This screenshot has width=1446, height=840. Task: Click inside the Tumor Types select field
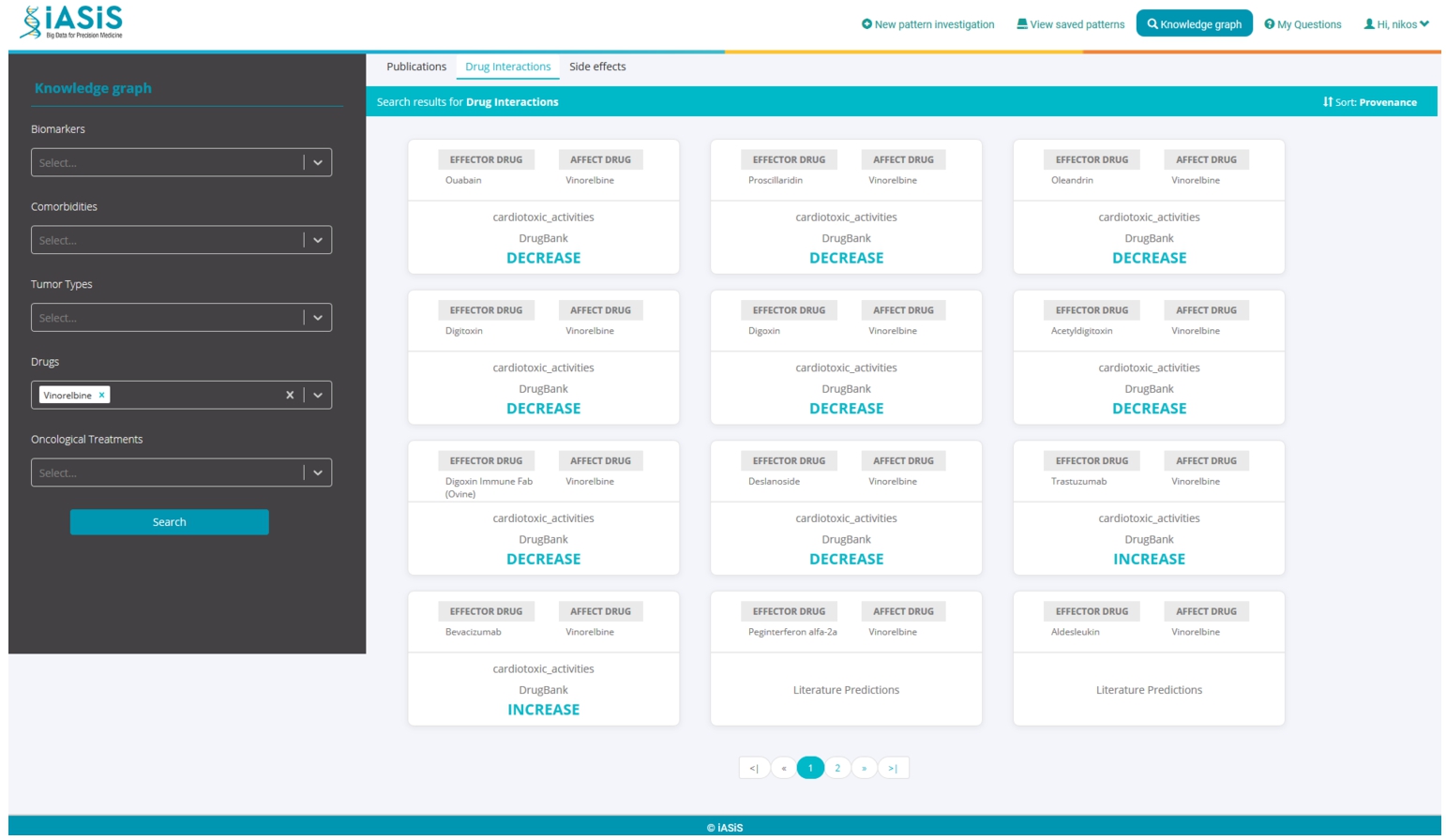[x=181, y=318]
